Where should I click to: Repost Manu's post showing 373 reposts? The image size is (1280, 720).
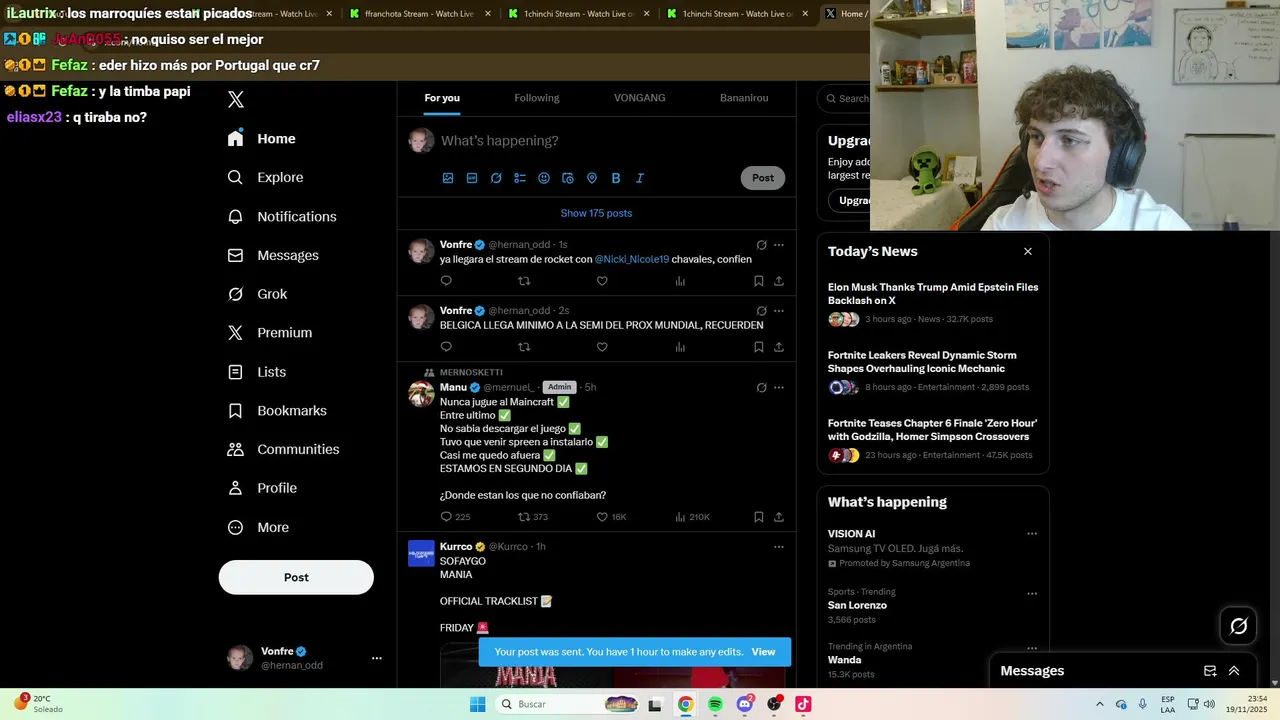click(x=533, y=517)
